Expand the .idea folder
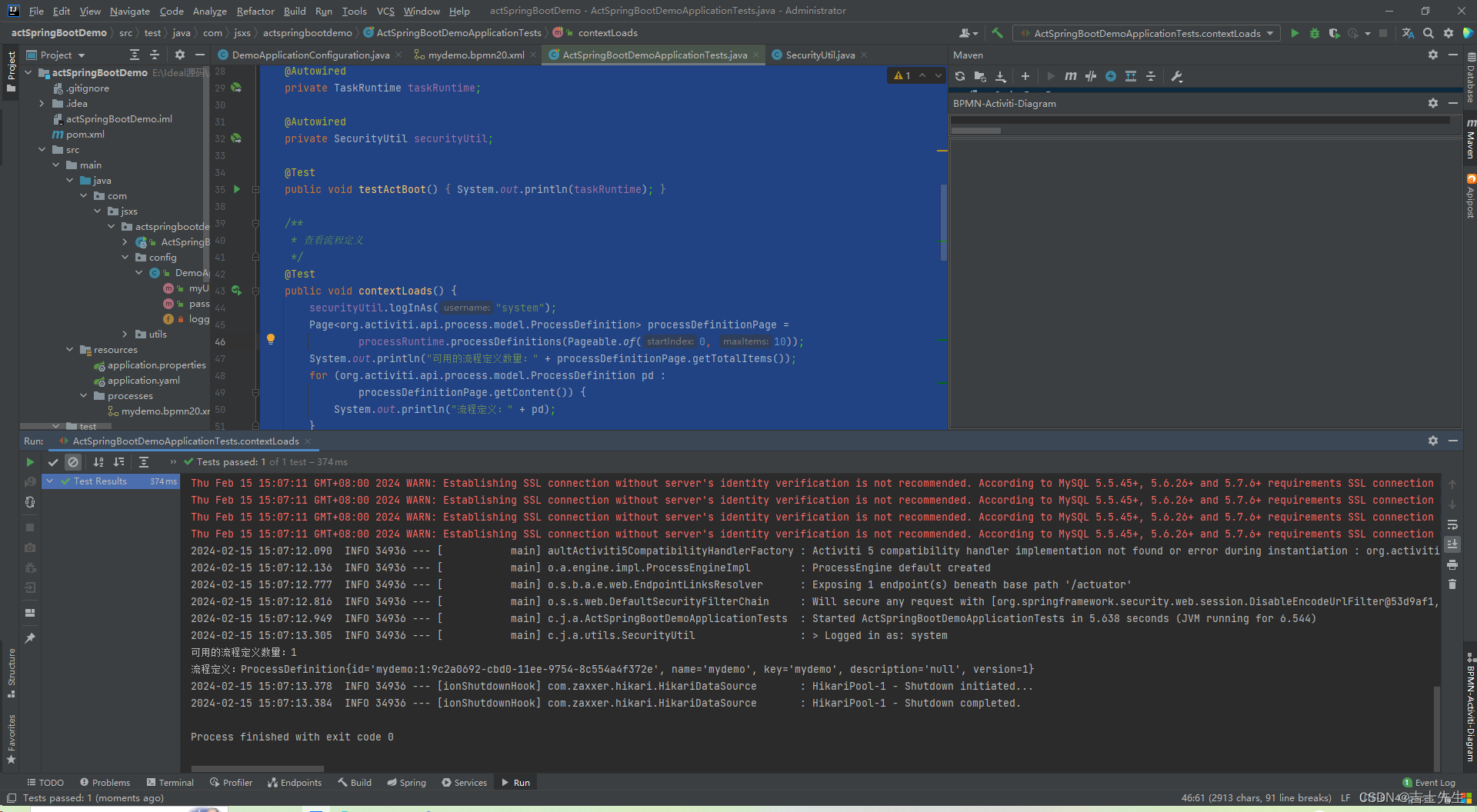This screenshot has height=812, width=1477. tap(42, 104)
